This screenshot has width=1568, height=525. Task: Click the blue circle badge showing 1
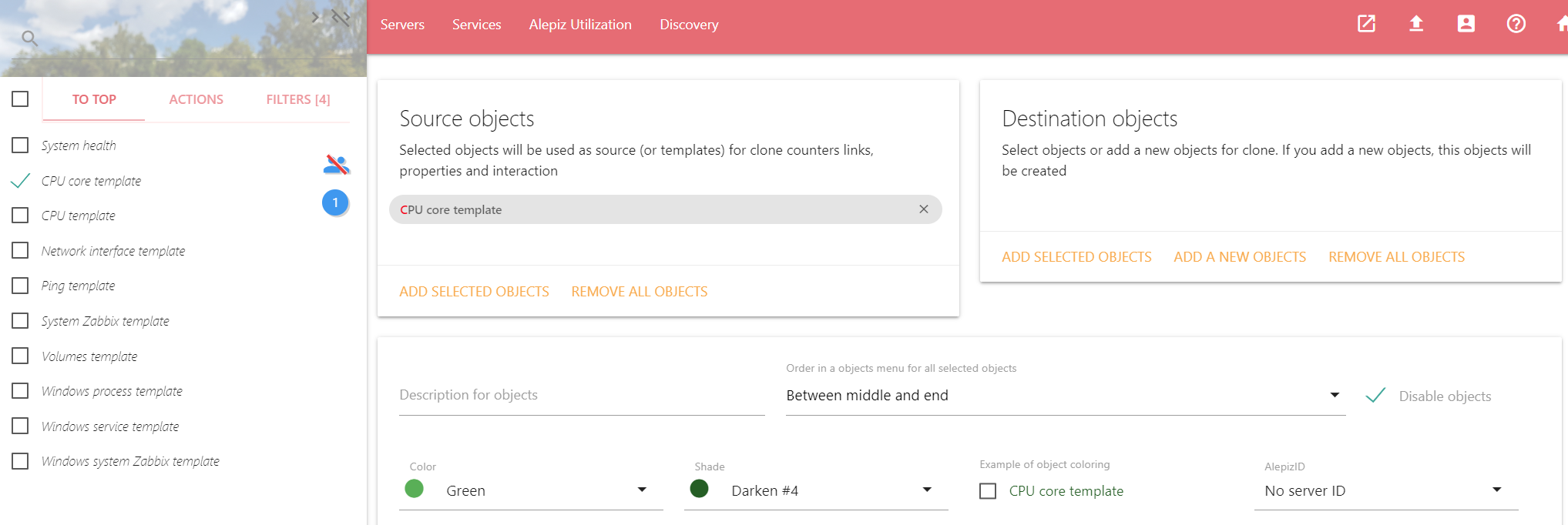[335, 202]
